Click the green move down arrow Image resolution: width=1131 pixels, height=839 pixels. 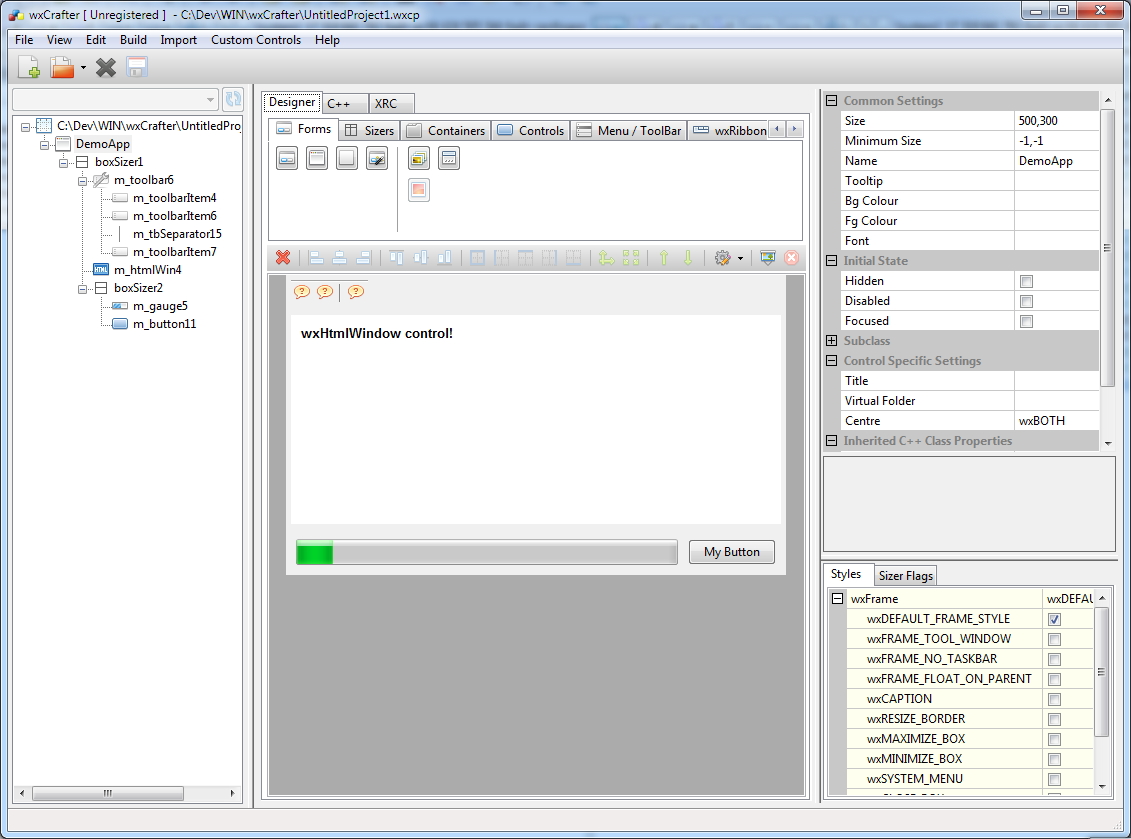coord(688,258)
